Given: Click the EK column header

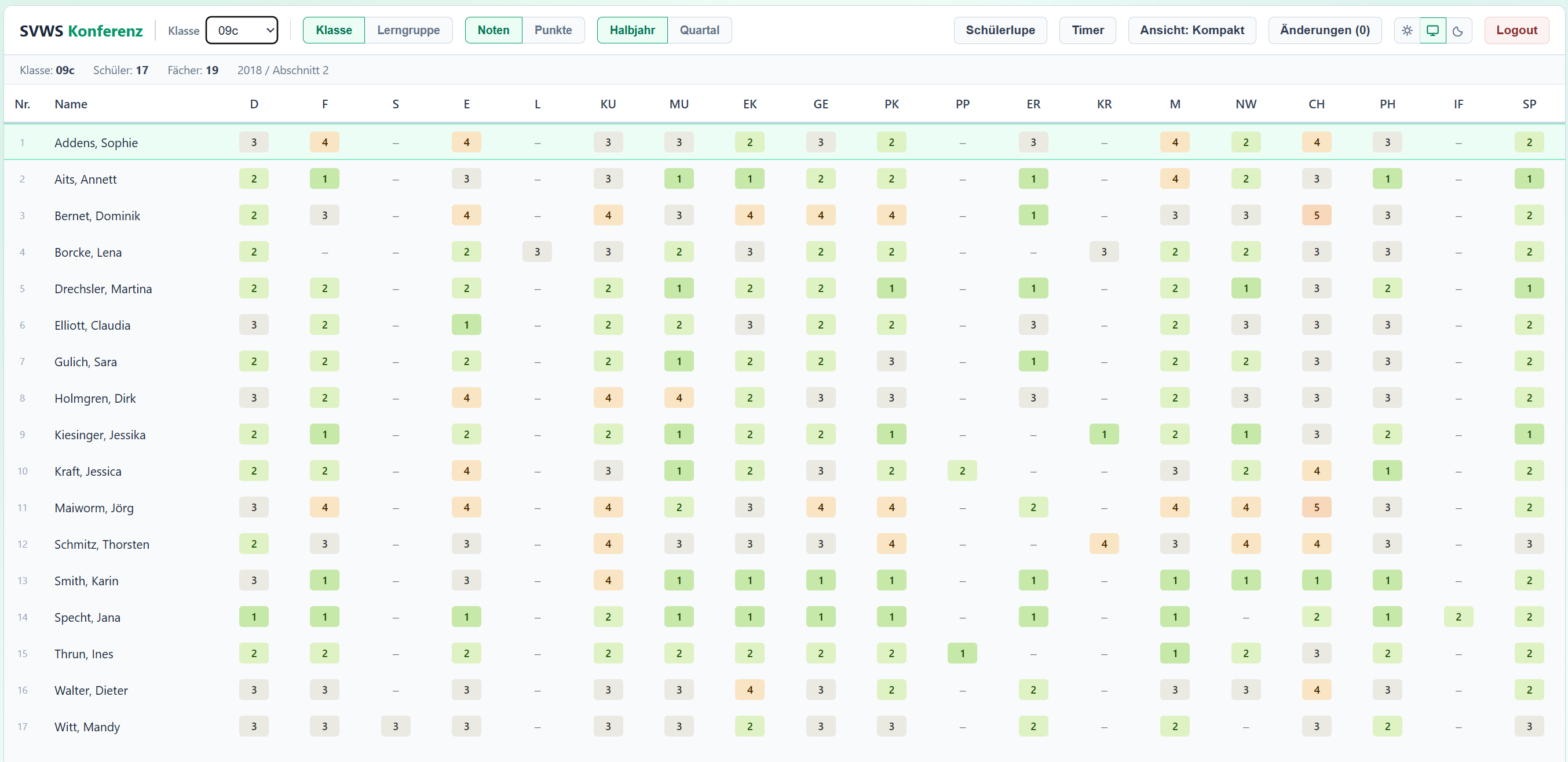Looking at the screenshot, I should pyautogui.click(x=750, y=104).
